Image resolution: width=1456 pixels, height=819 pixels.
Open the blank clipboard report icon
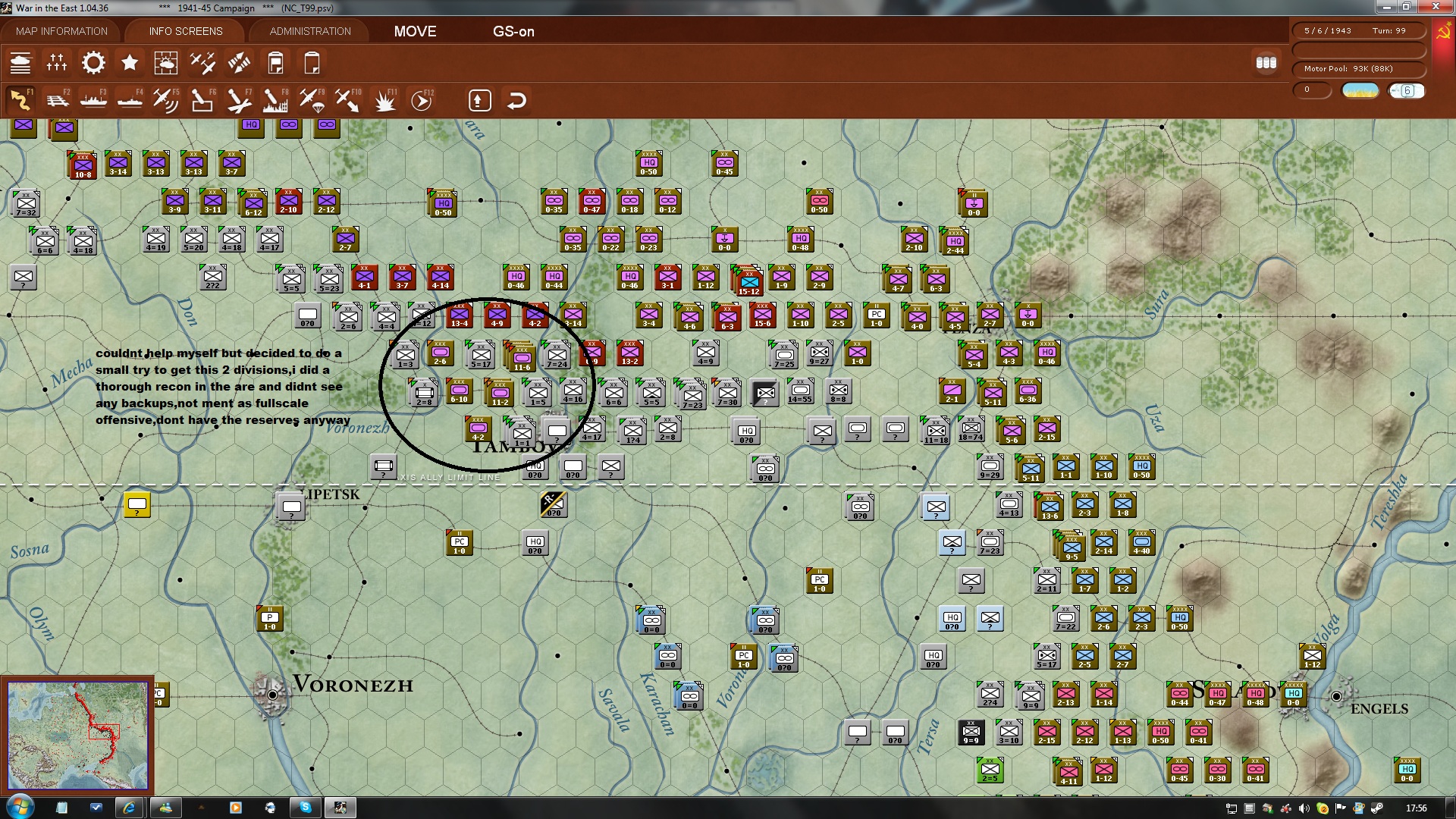(312, 63)
